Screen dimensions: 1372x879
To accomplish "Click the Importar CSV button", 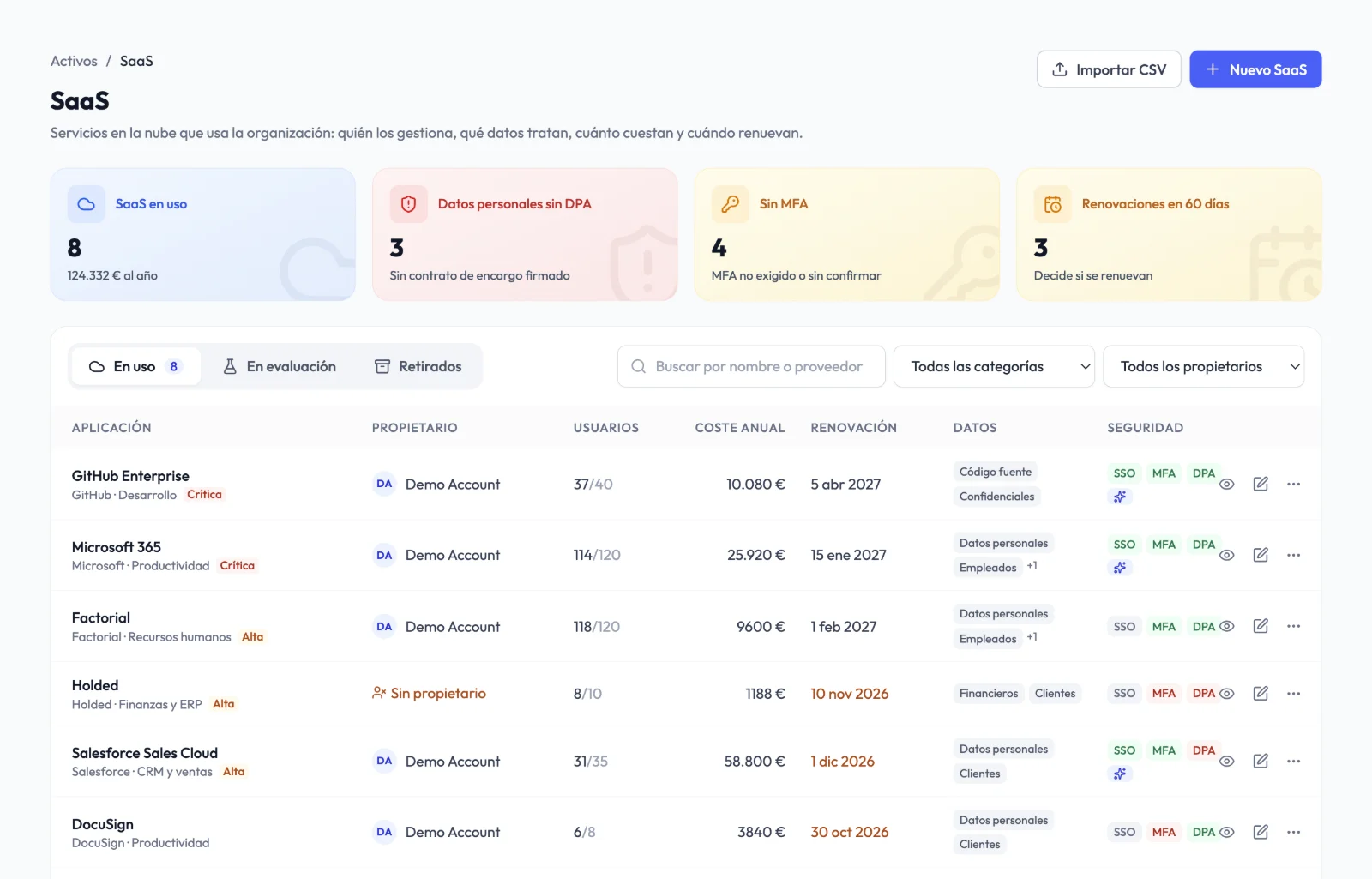I will pyautogui.click(x=1109, y=69).
